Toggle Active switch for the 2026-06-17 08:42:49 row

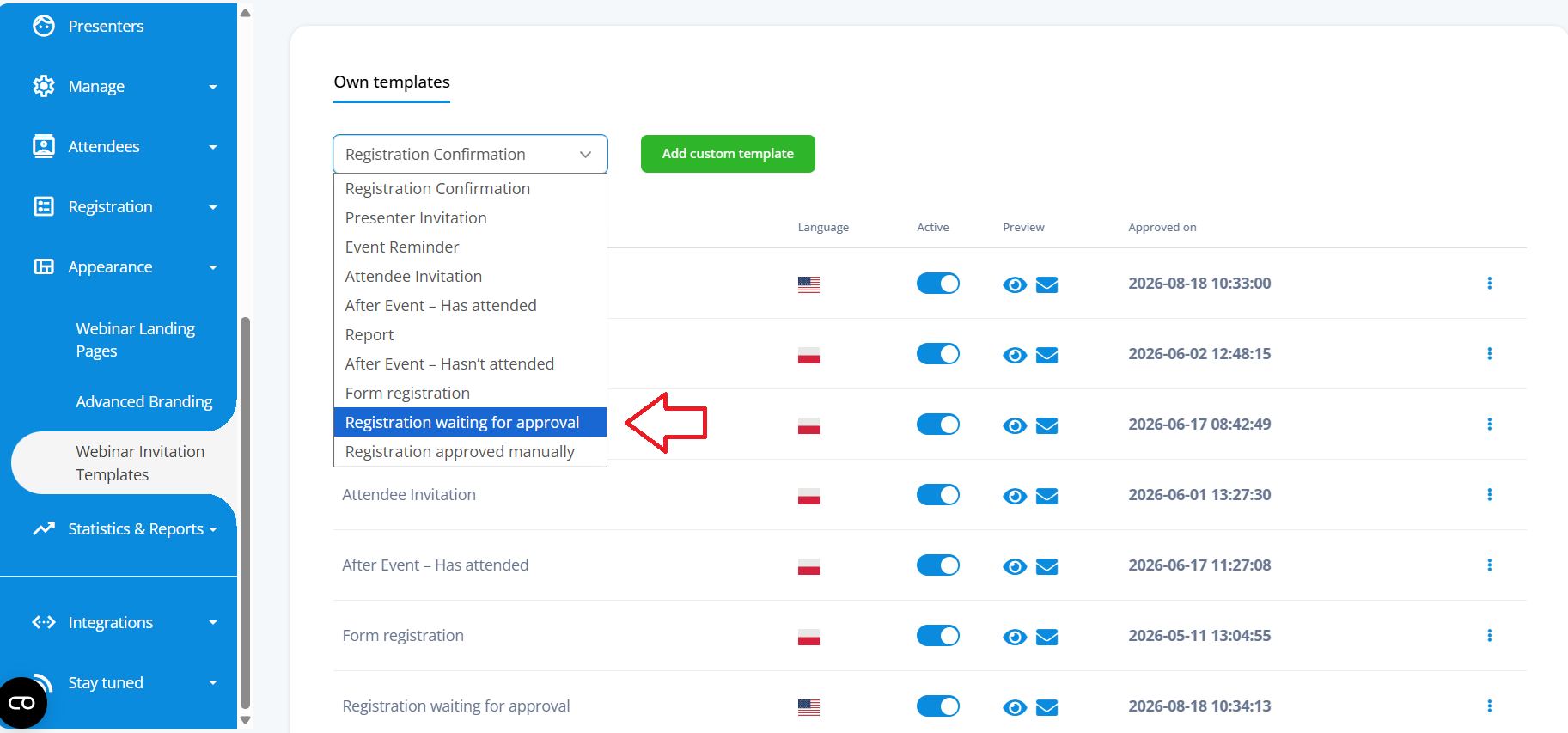[938, 424]
